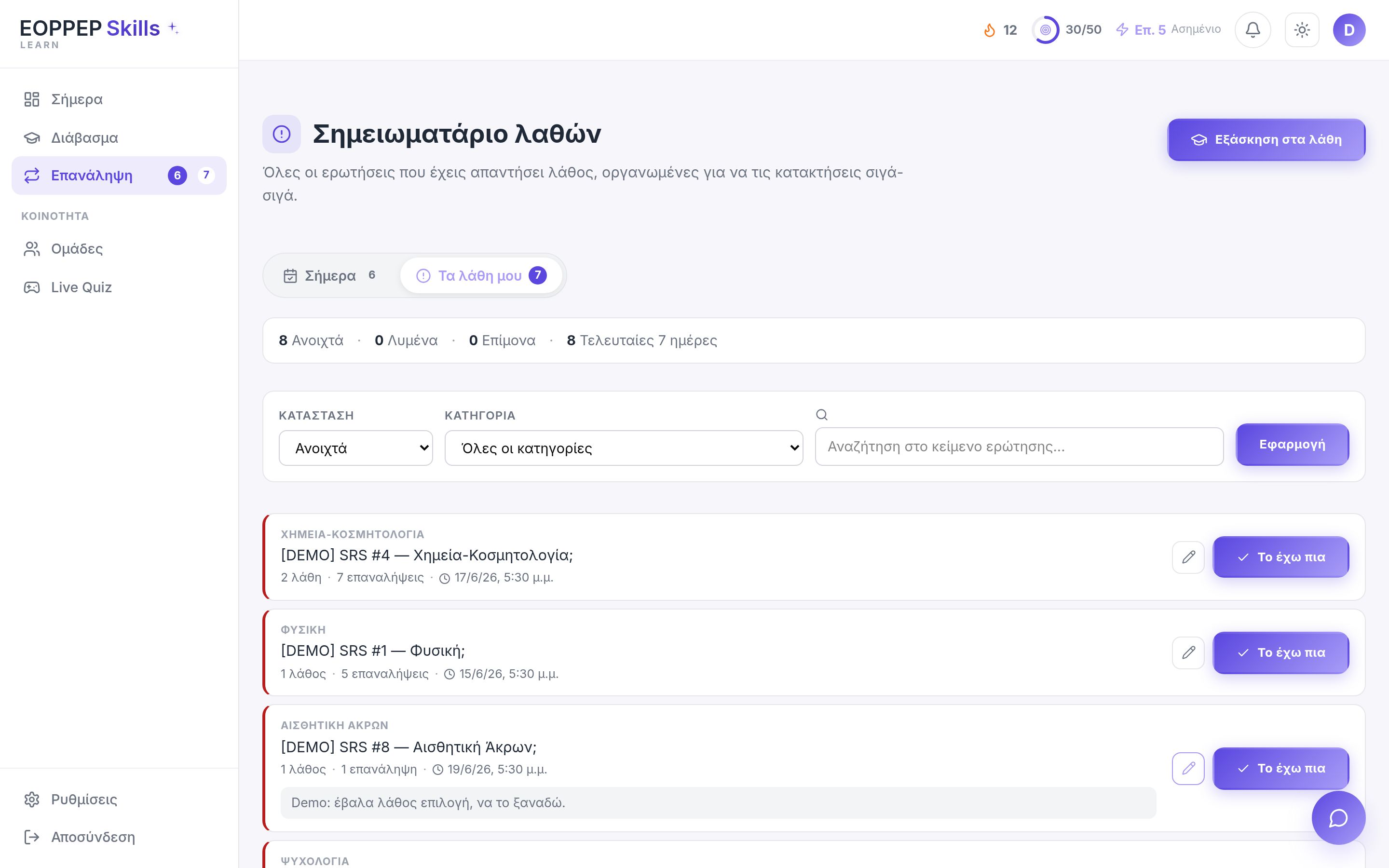Open the notifications bell
The image size is (1389, 868).
pos(1253,30)
